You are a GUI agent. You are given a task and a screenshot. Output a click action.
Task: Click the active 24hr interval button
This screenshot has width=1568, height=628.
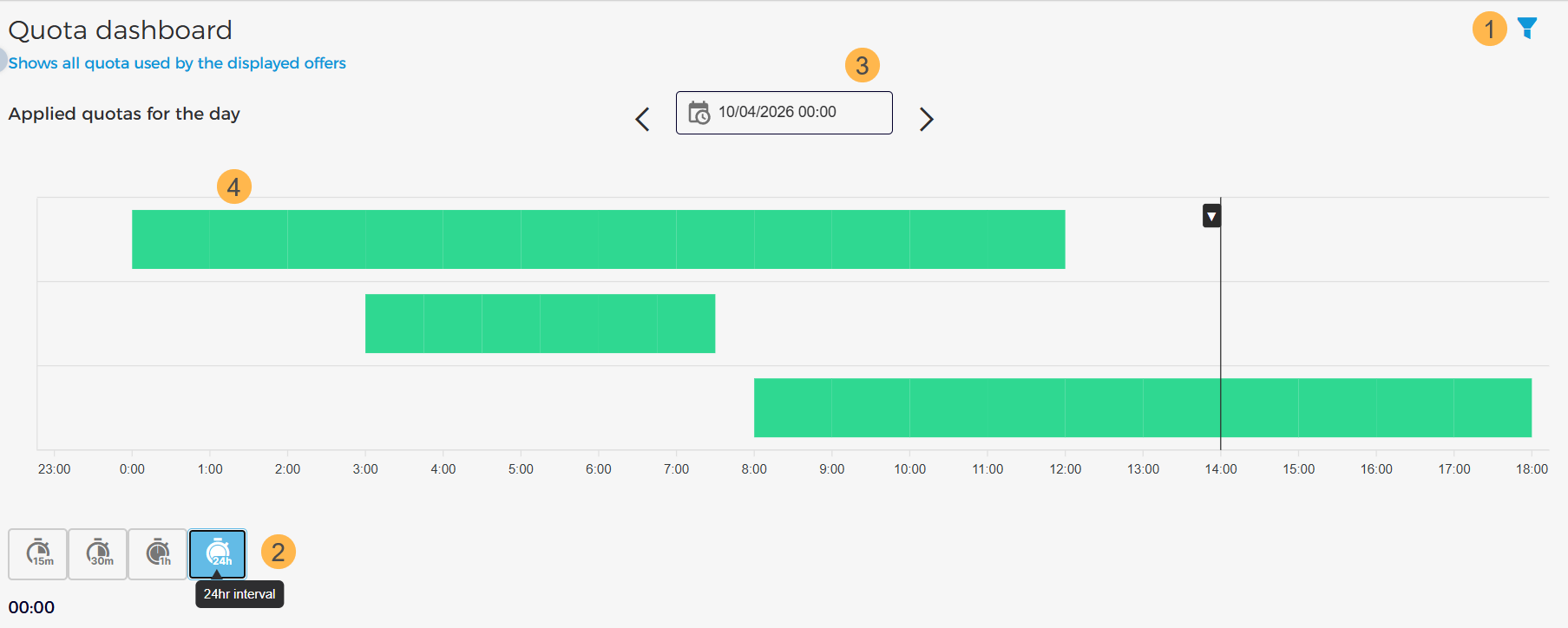218,553
